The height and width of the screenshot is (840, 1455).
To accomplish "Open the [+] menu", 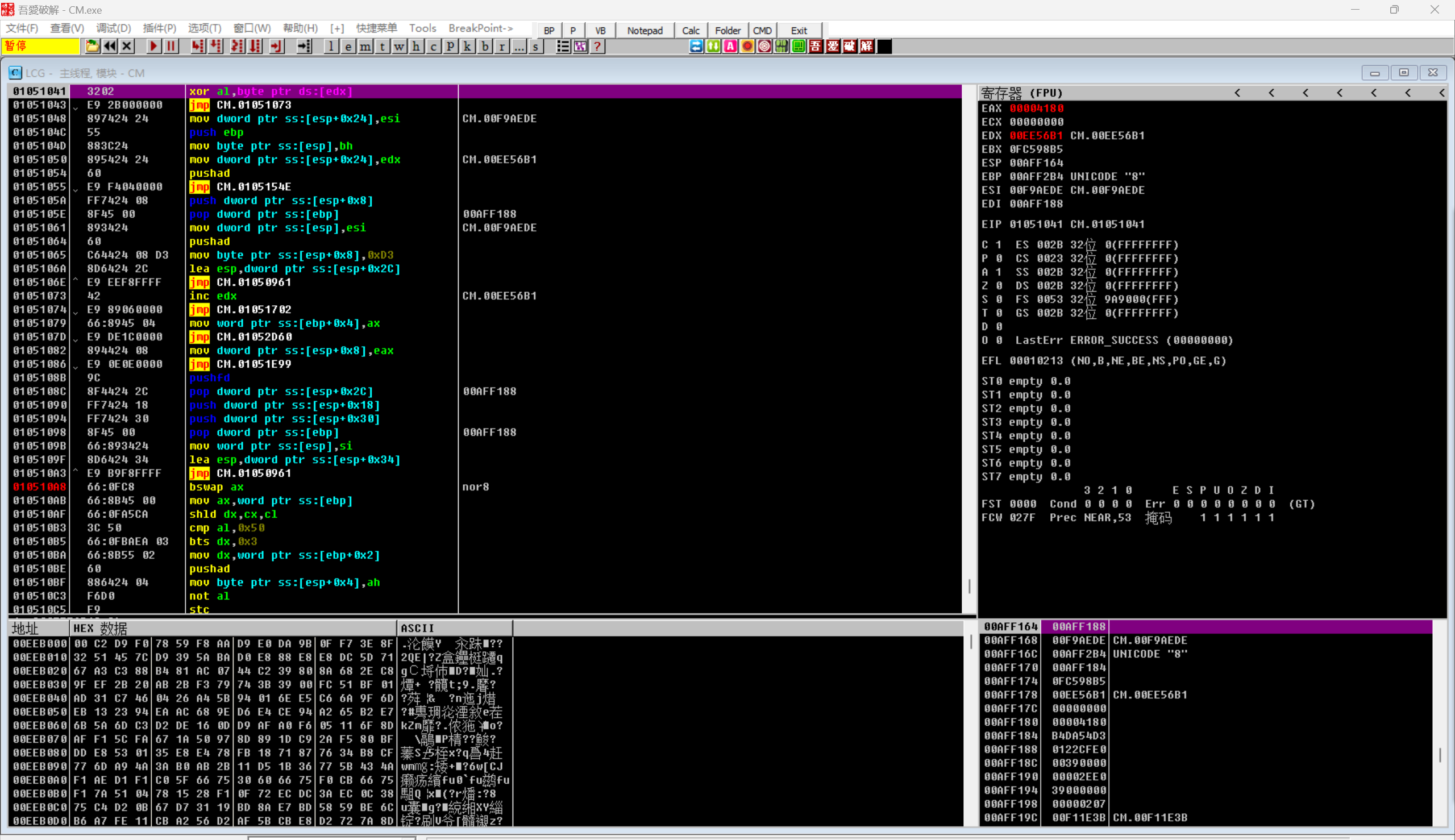I will pyautogui.click(x=337, y=28).
